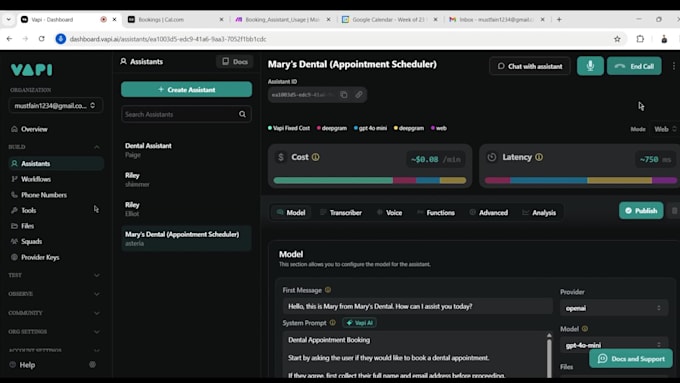Switch to the Analysis tab
680x383 pixels.
539,213
